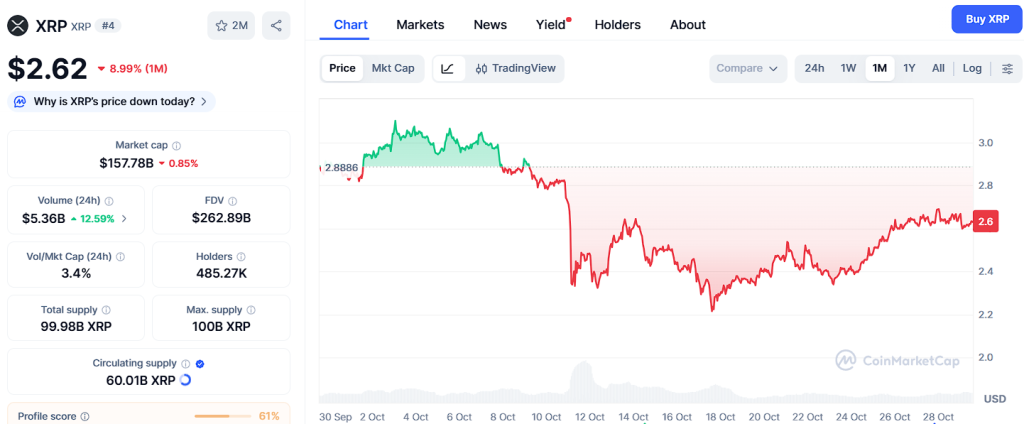Click verified badge near Circulating supply

(x=200, y=364)
